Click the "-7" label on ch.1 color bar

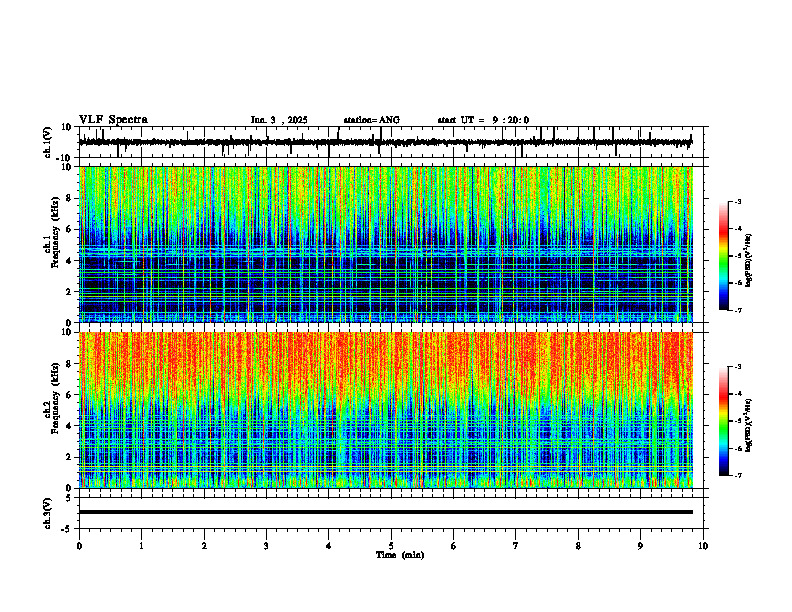tap(738, 310)
